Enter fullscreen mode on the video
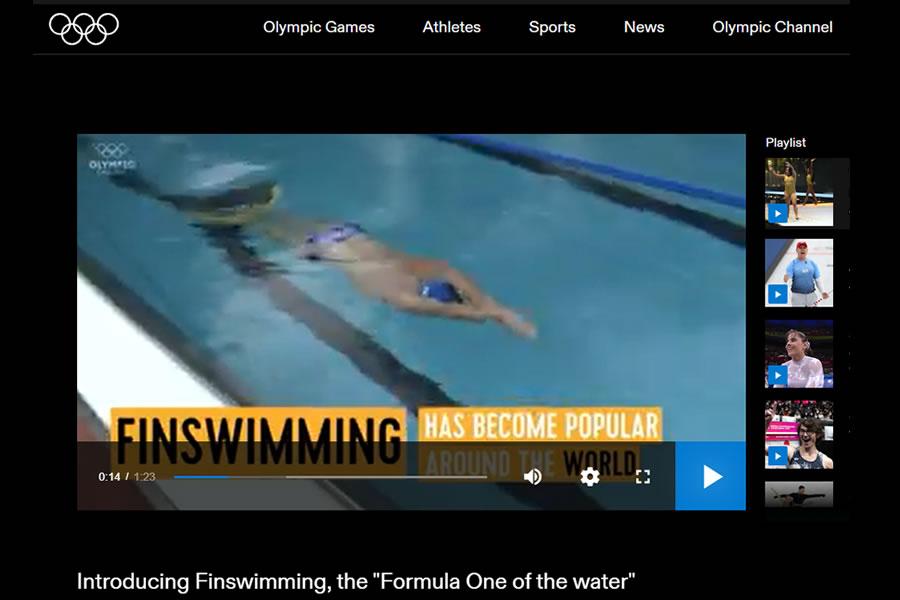Image resolution: width=900 pixels, height=600 pixels. (x=643, y=477)
